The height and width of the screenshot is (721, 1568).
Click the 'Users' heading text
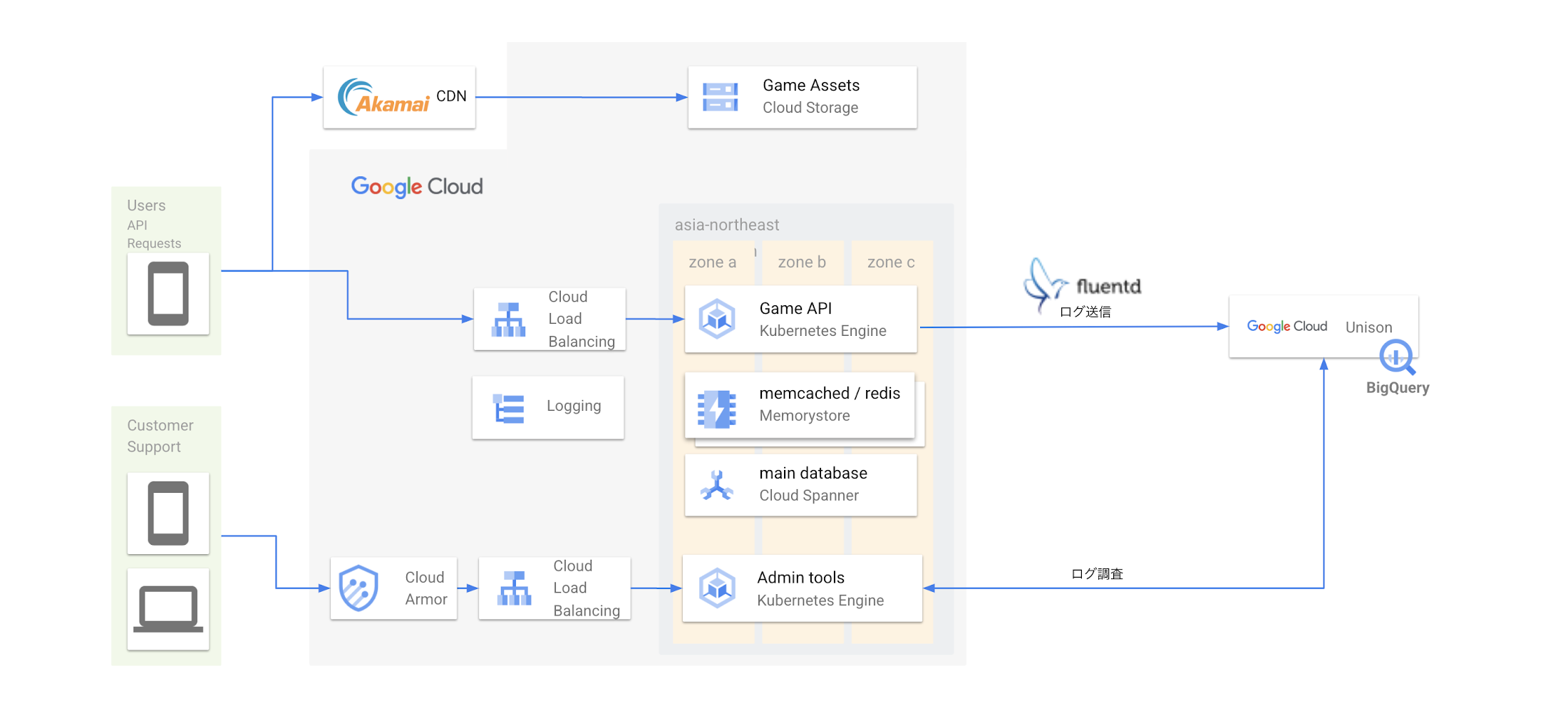pyautogui.click(x=146, y=205)
